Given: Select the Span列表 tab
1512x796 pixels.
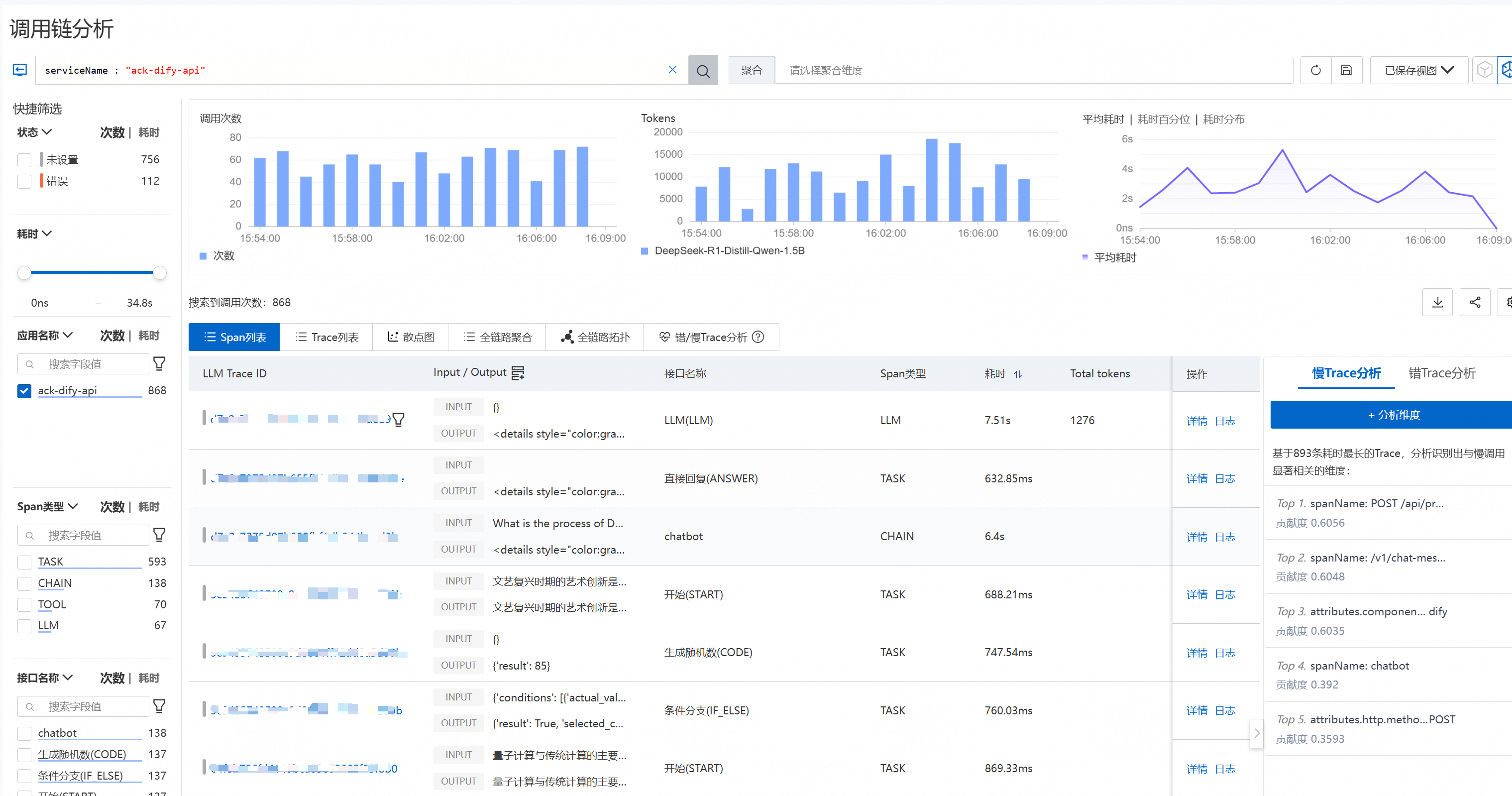Looking at the screenshot, I should pyautogui.click(x=234, y=337).
